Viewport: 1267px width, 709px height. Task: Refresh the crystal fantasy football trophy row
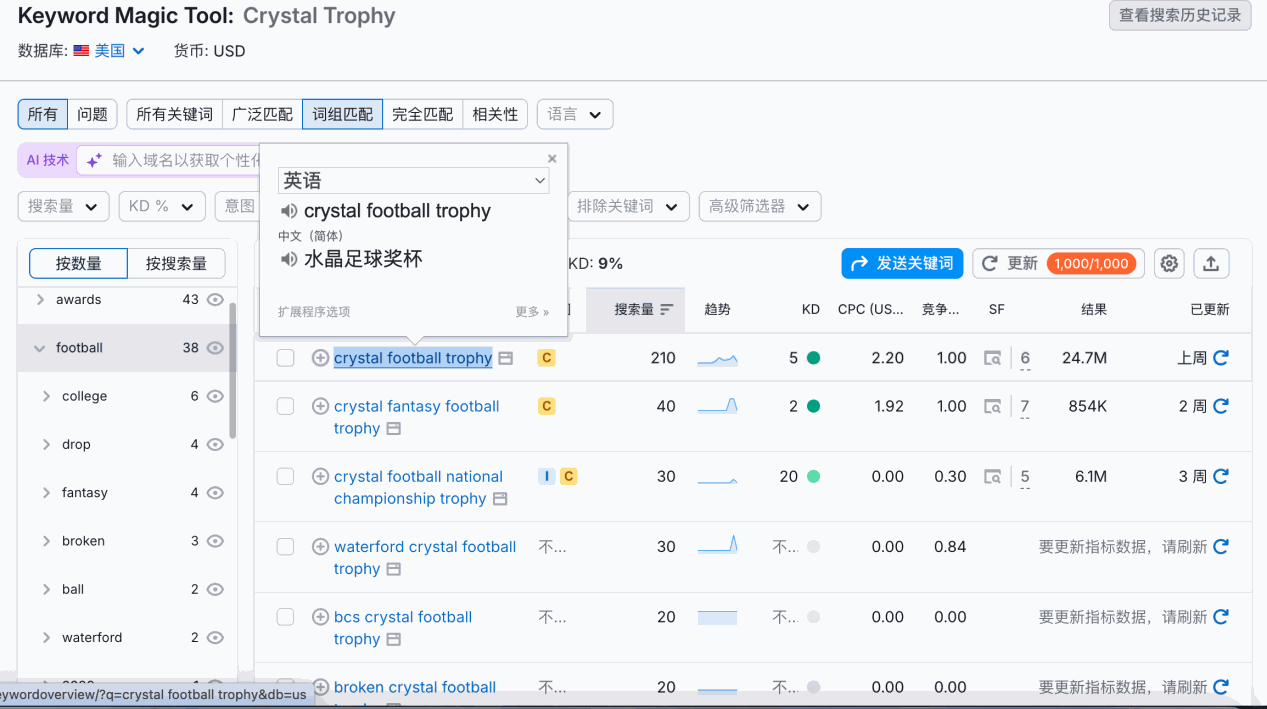coord(1221,406)
